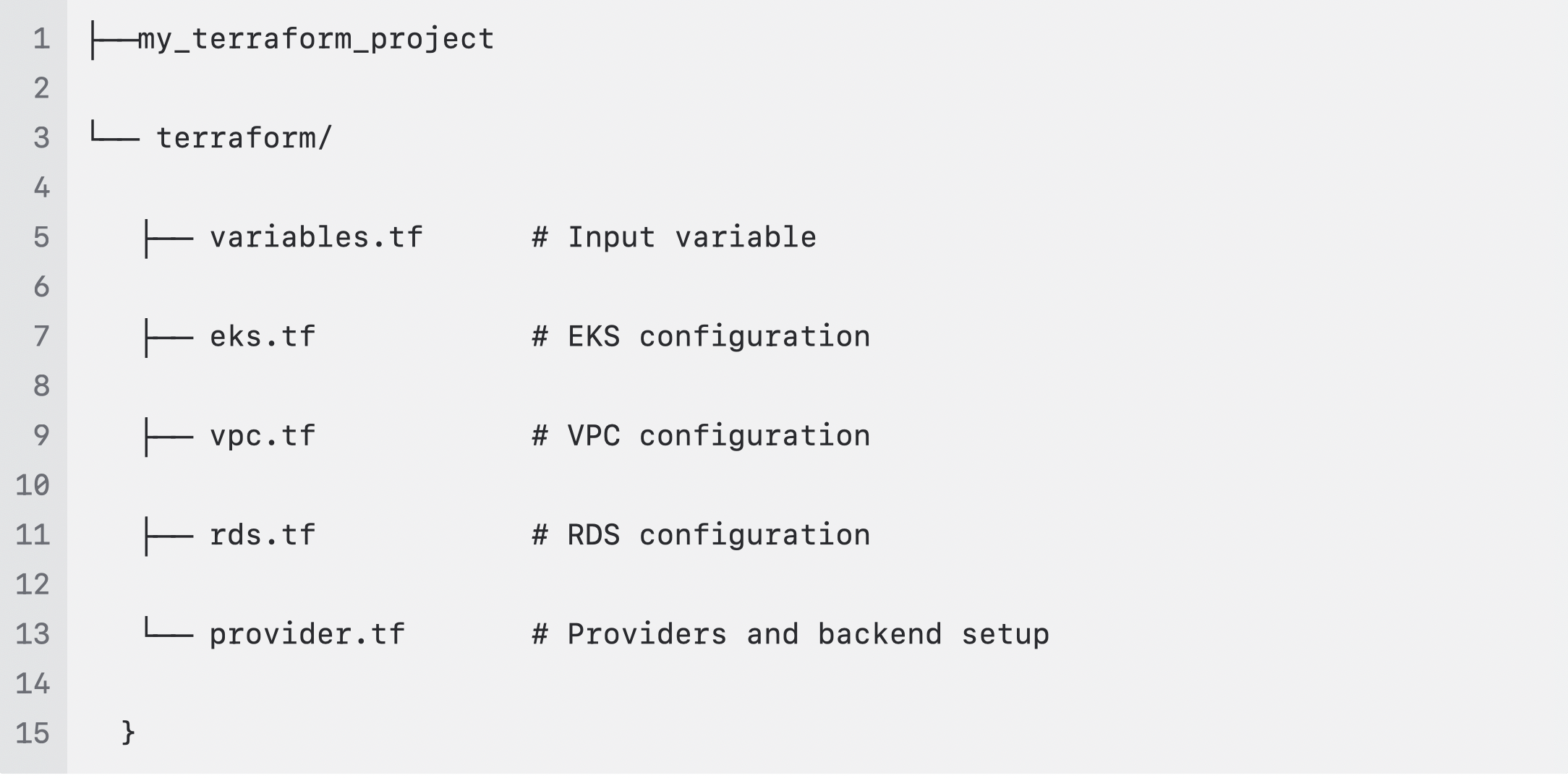Screen dimensions: 1568x778
Task: Click line number 7 in the gutter
Action: (x=42, y=337)
